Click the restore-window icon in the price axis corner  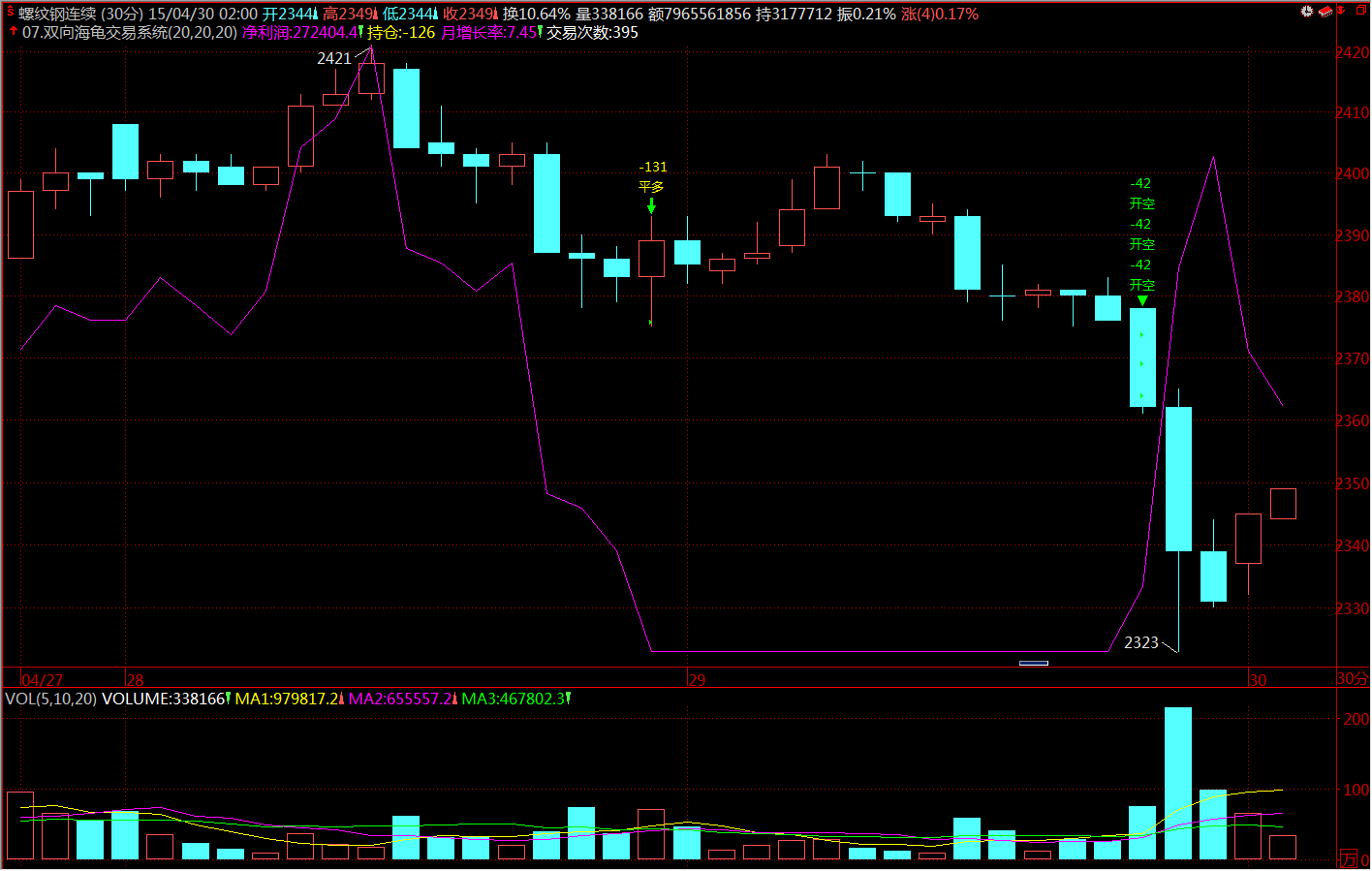click(x=1361, y=10)
